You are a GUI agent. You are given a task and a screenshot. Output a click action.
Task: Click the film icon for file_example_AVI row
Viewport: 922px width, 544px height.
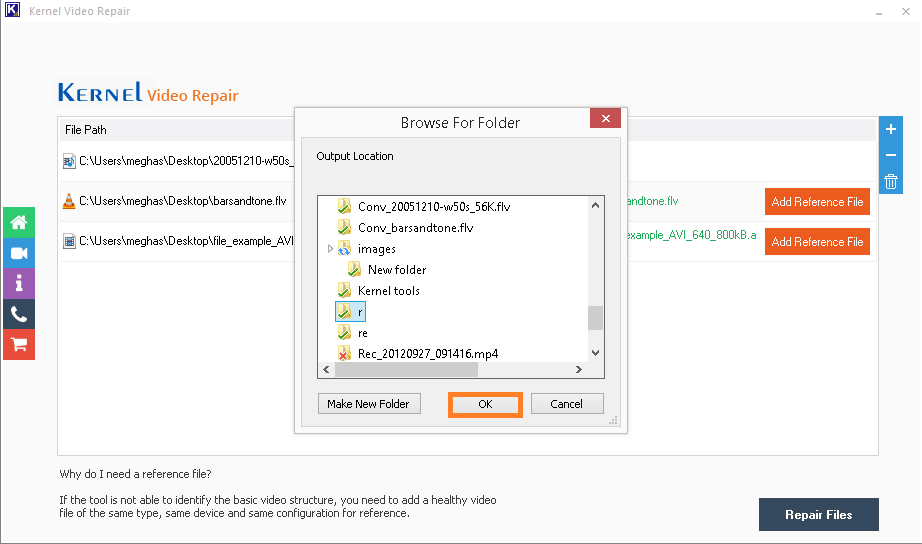point(69,241)
